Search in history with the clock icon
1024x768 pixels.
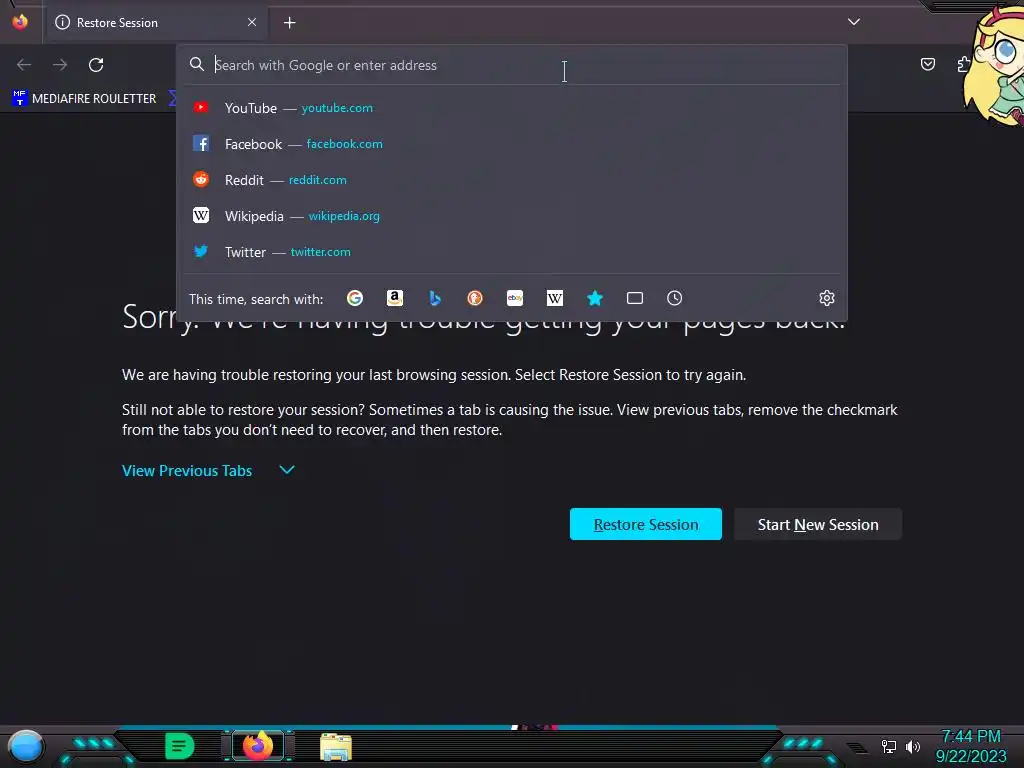tap(675, 298)
